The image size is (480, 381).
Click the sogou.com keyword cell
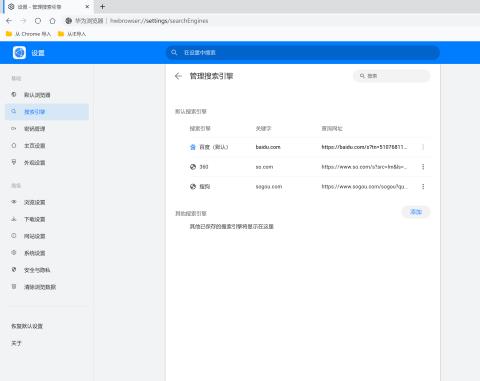[x=269, y=186]
